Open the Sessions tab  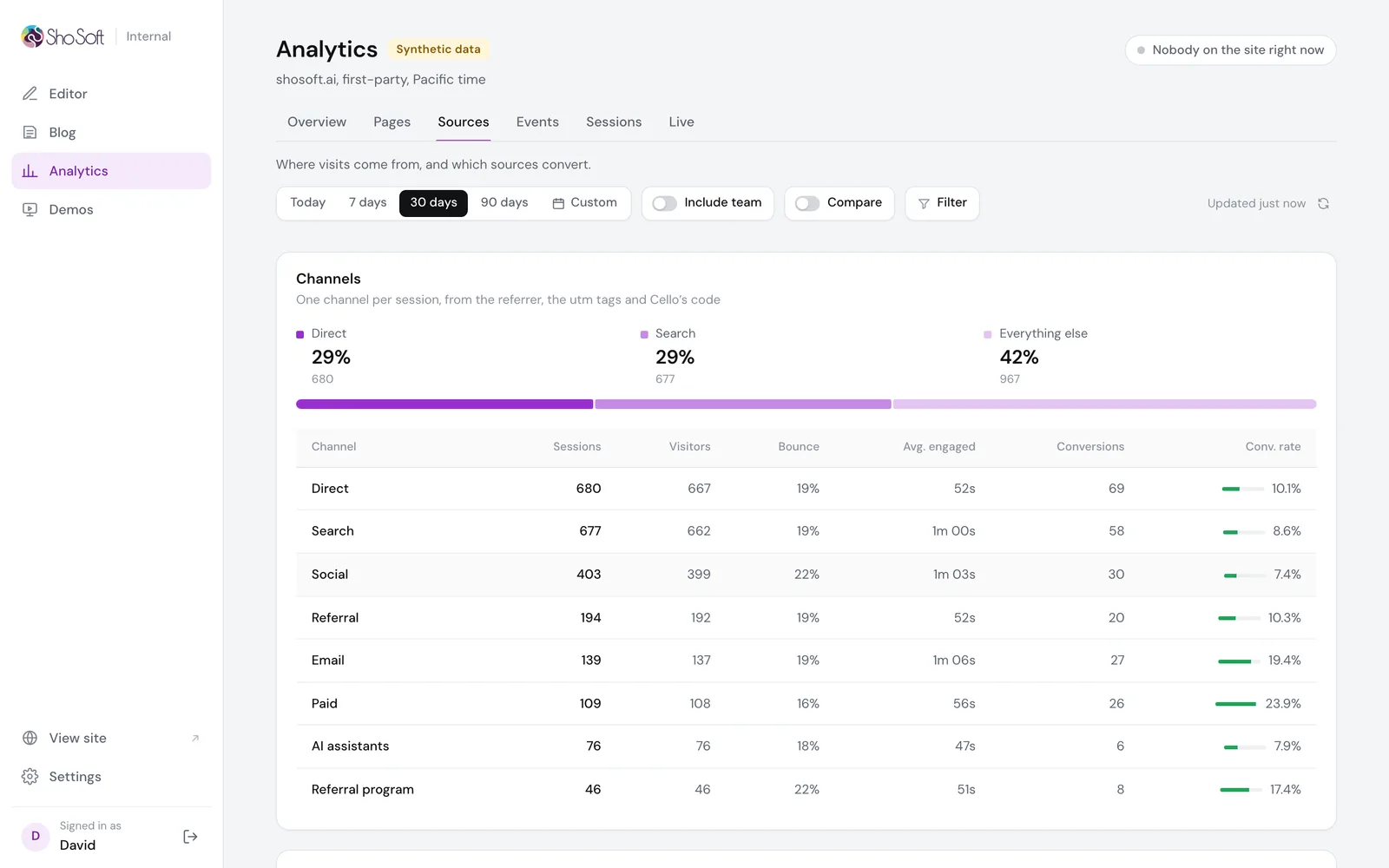[614, 122]
